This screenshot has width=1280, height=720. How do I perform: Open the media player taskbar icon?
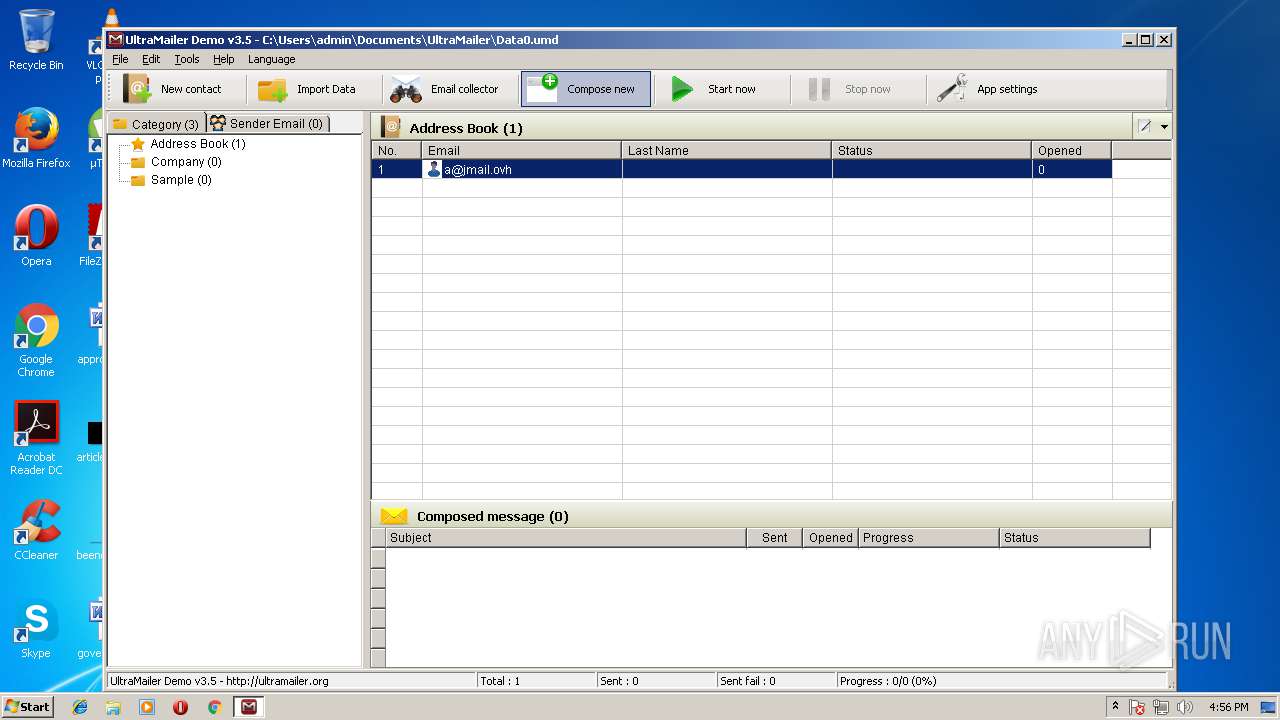coord(147,707)
